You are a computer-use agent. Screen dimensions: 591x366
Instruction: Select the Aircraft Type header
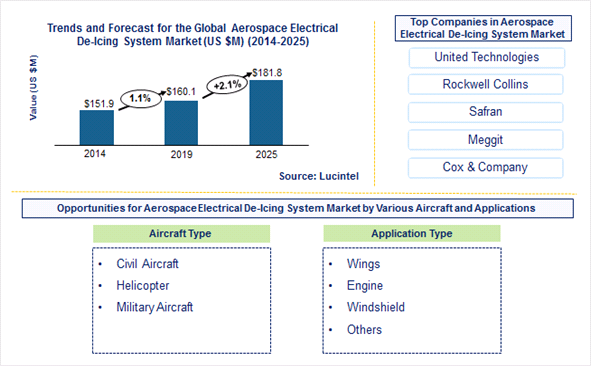click(x=181, y=234)
